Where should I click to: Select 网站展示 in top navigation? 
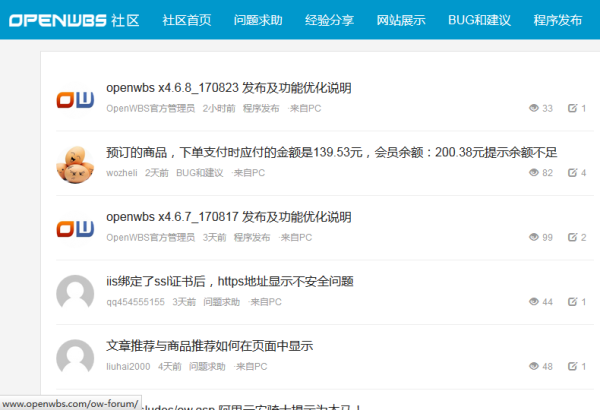coord(401,20)
